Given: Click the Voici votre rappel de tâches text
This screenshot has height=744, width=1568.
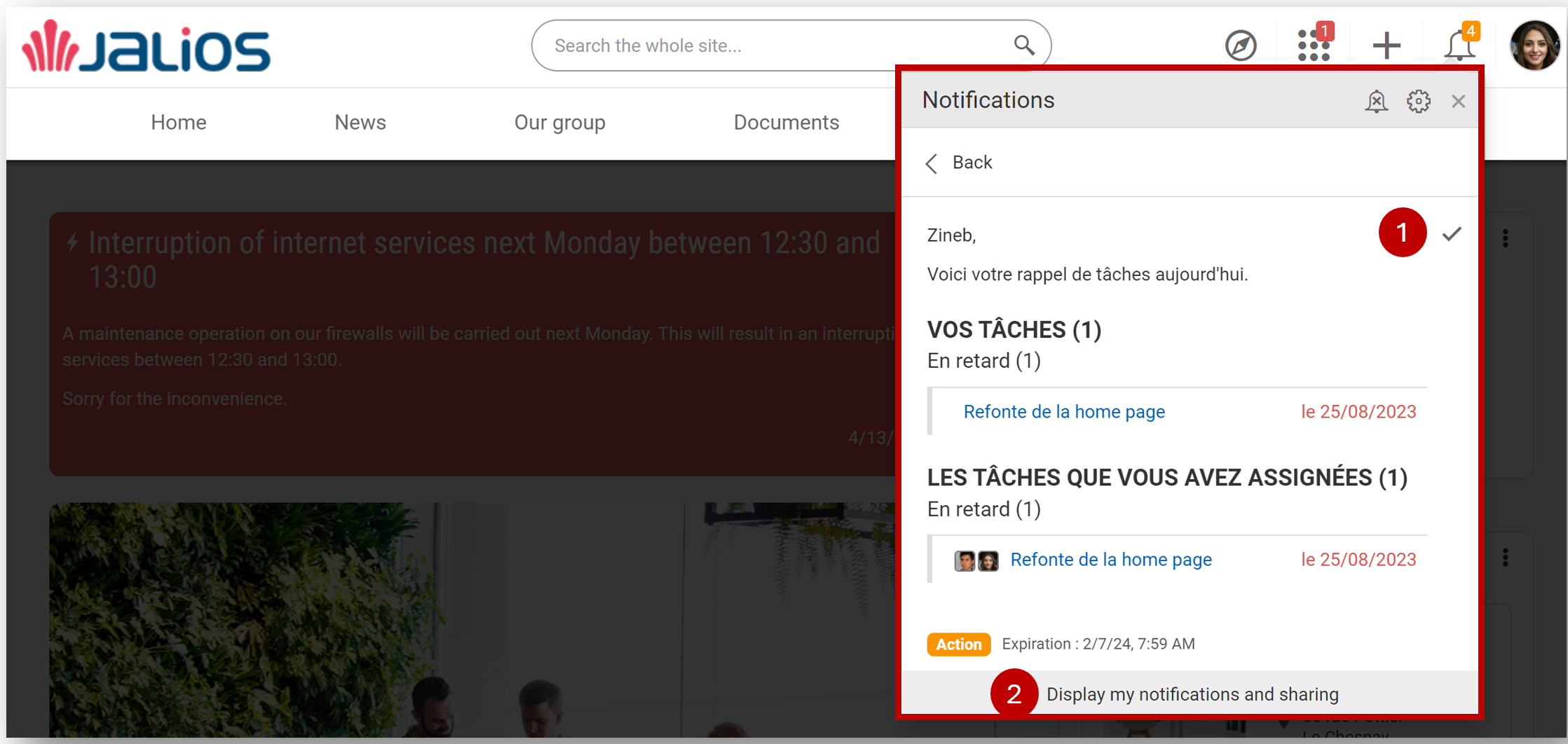Looking at the screenshot, I should pos(1086,274).
